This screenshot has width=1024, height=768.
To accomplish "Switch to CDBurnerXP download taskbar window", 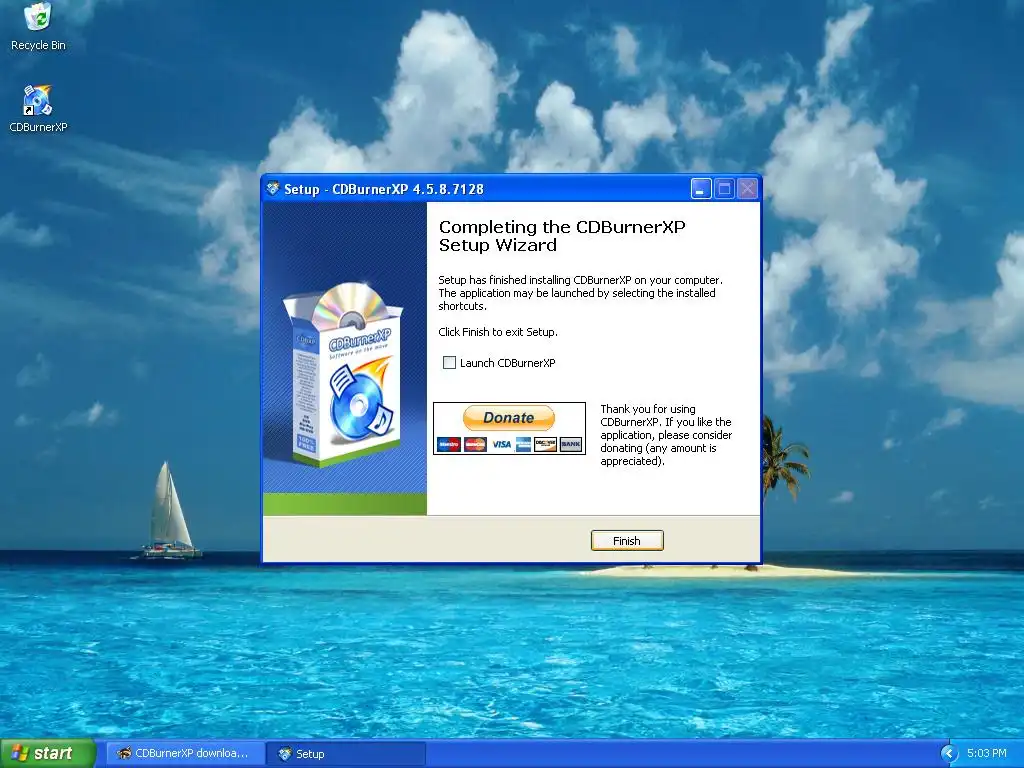I will [185, 754].
